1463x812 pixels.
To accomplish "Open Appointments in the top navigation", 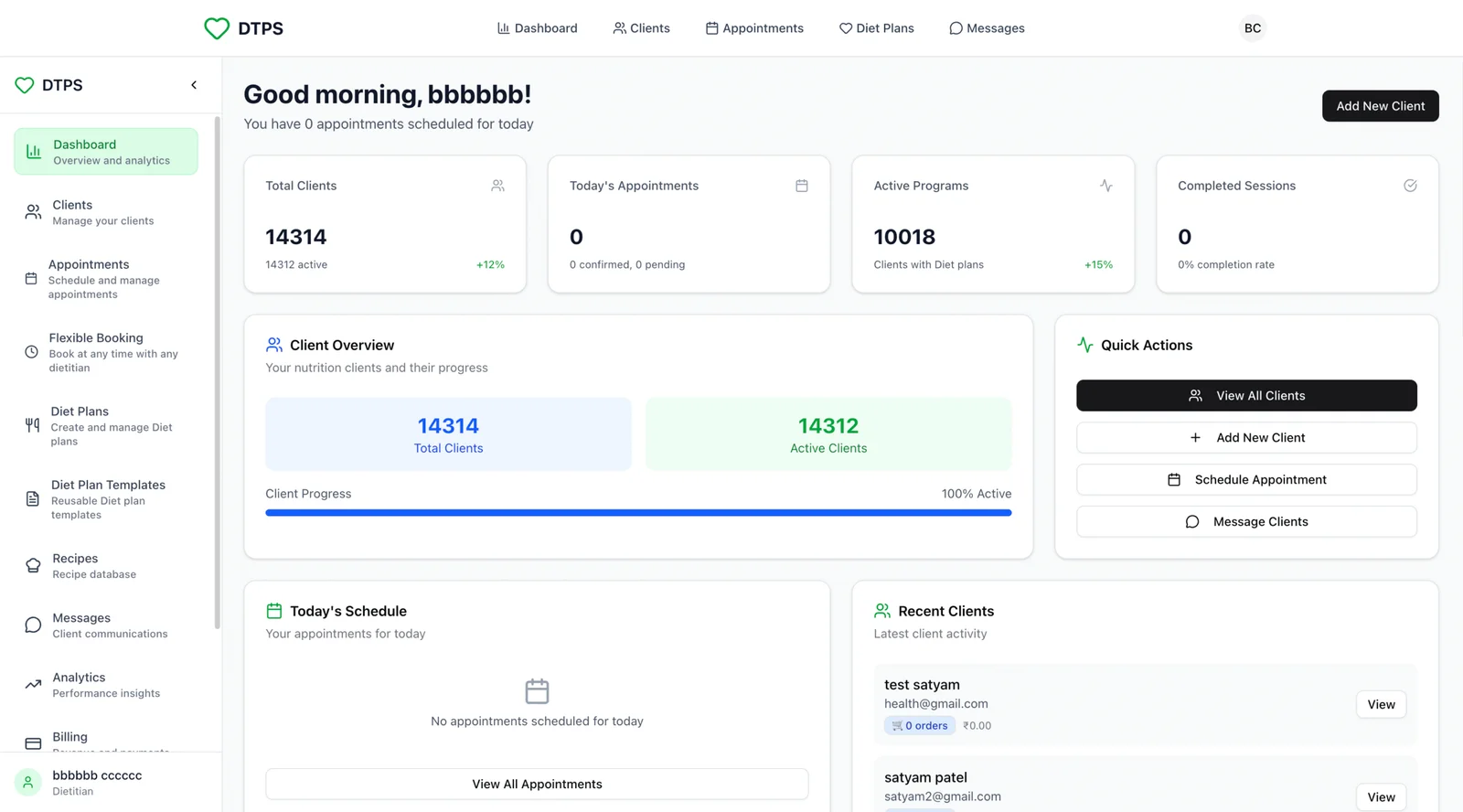I will (754, 28).
